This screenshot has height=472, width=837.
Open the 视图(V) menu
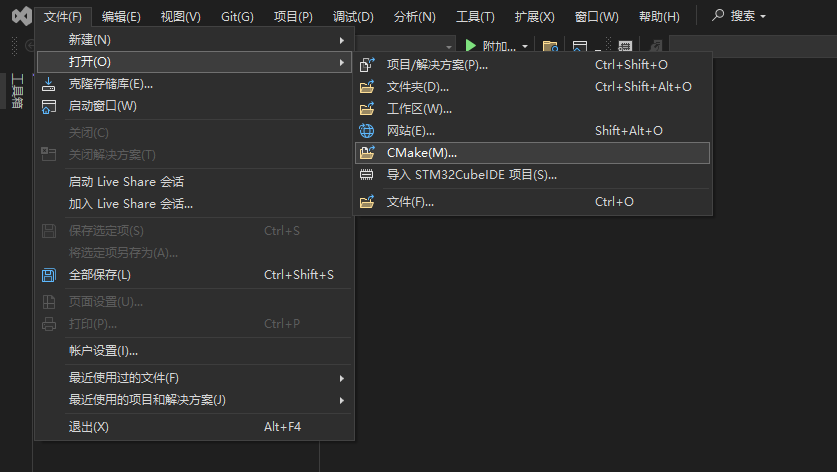(x=181, y=17)
